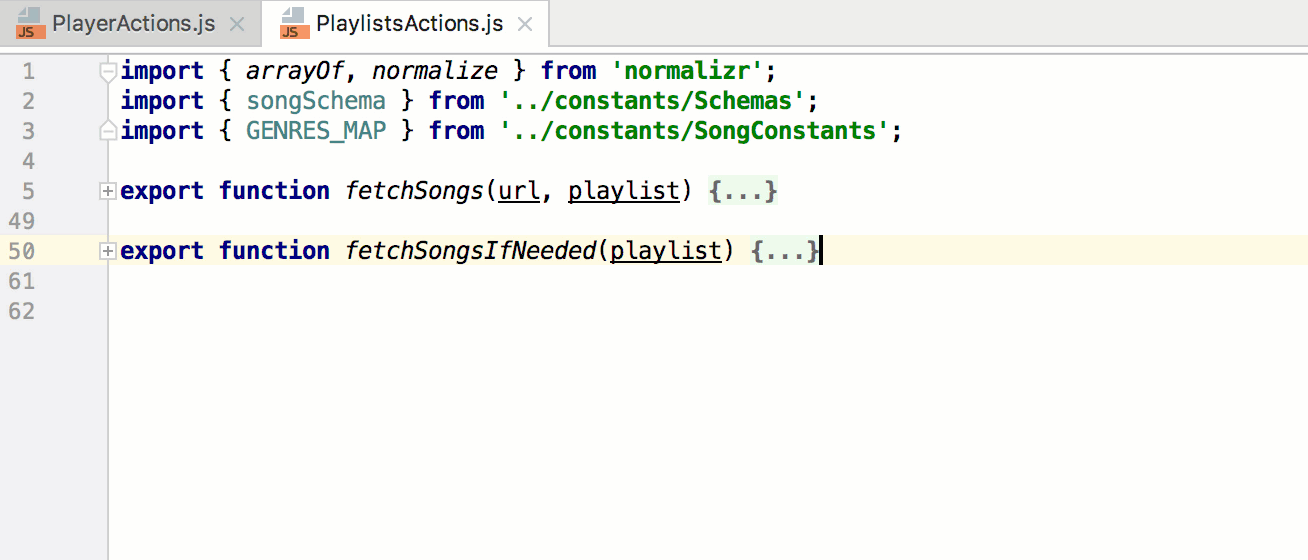Click the folded {...} placeholder after fetchSongs
Screen dimensions: 1308x560
tap(742, 191)
